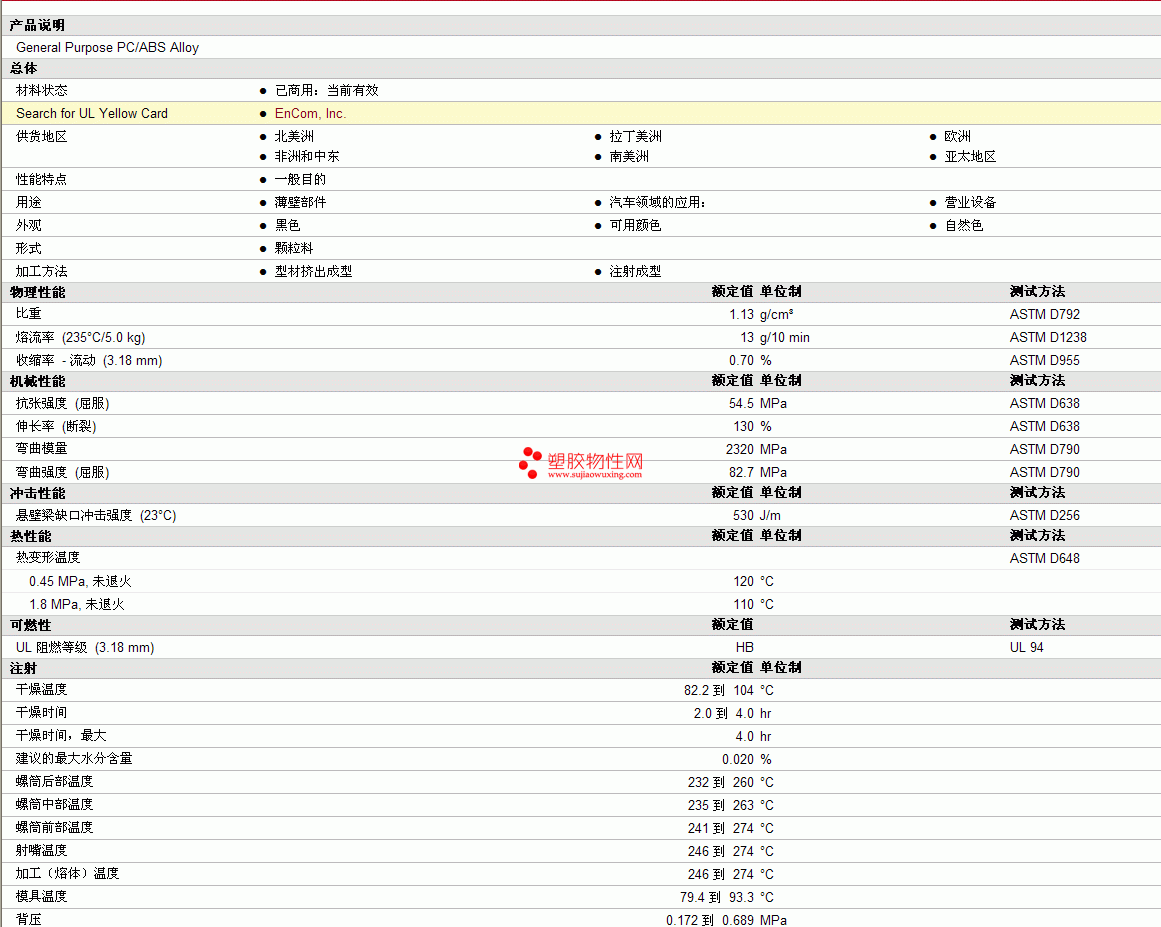
Task: Select the 北美洲 region entry
Action: 294,136
